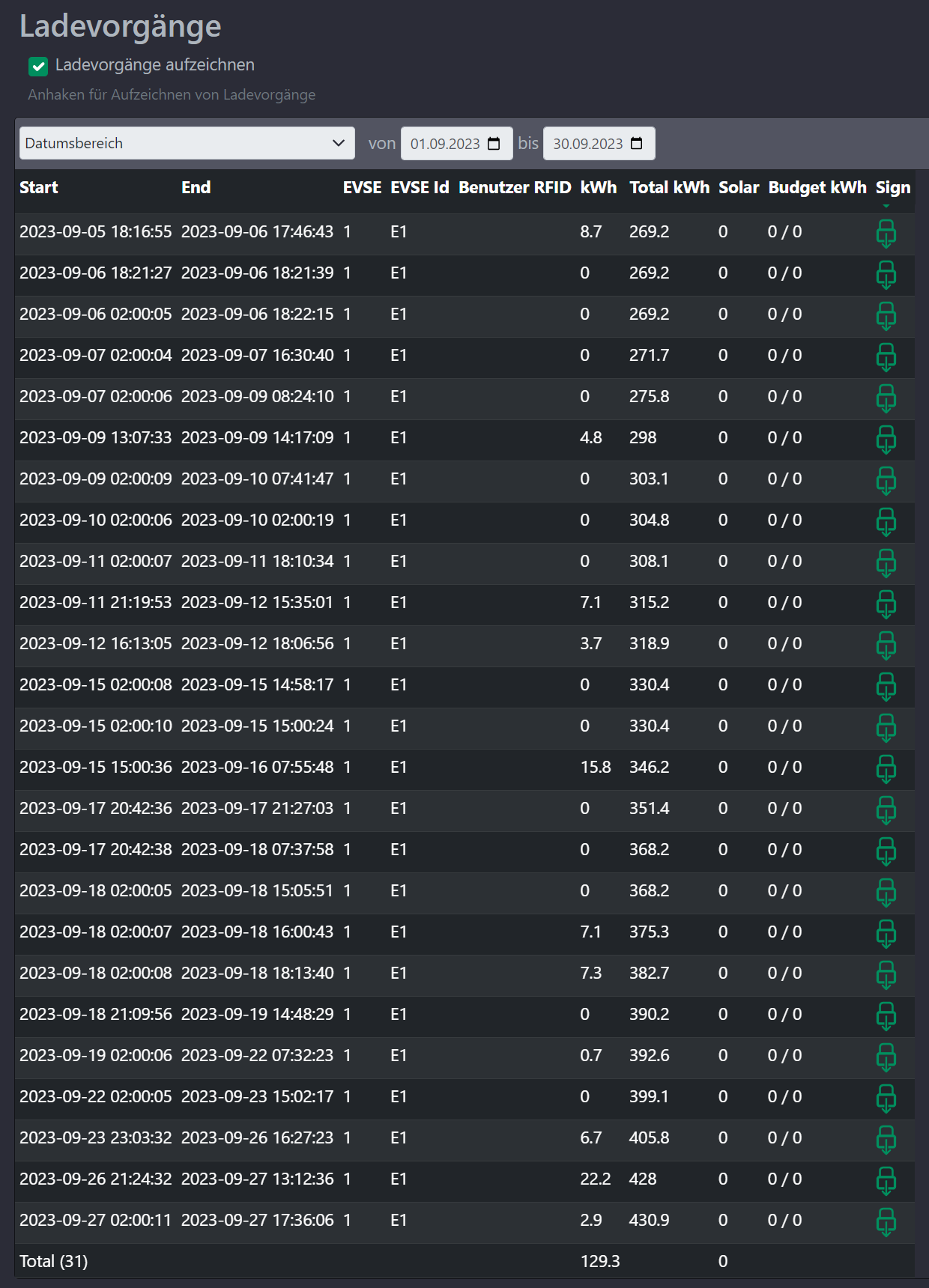The image size is (929, 1288).
Task: Click the sign icon for the 2023-09-12 16:13:05 session
Action: tap(886, 645)
